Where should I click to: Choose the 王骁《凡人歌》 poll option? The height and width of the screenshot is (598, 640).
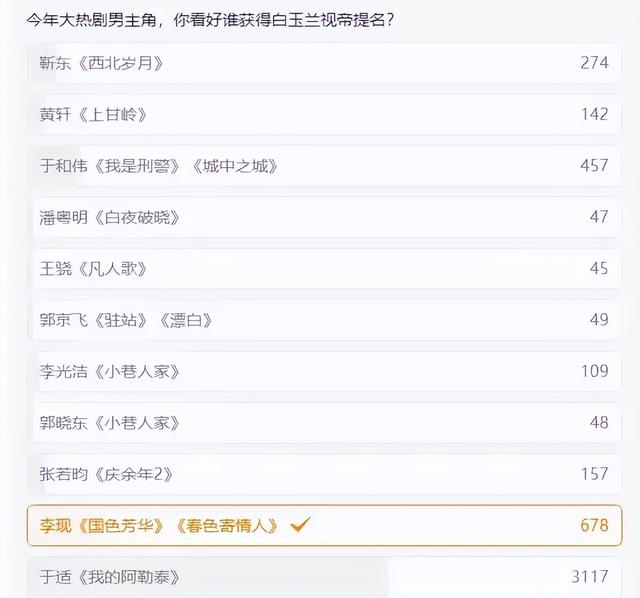[324, 269]
